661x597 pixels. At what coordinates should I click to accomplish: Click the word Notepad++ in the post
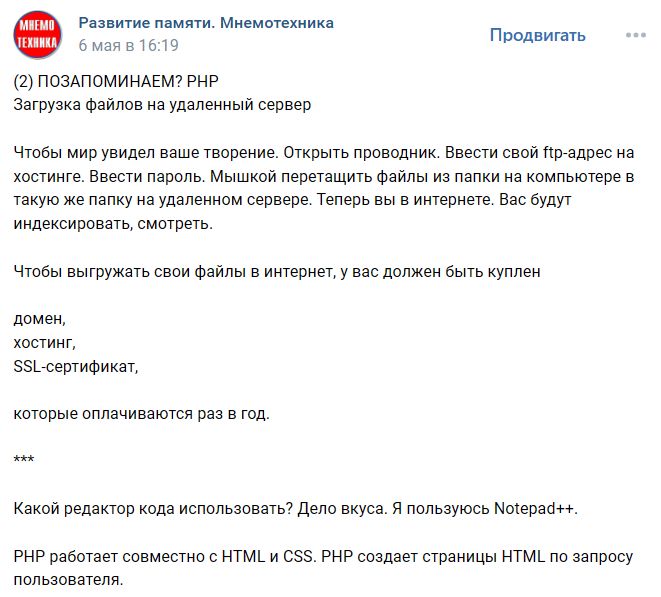(x=535, y=508)
